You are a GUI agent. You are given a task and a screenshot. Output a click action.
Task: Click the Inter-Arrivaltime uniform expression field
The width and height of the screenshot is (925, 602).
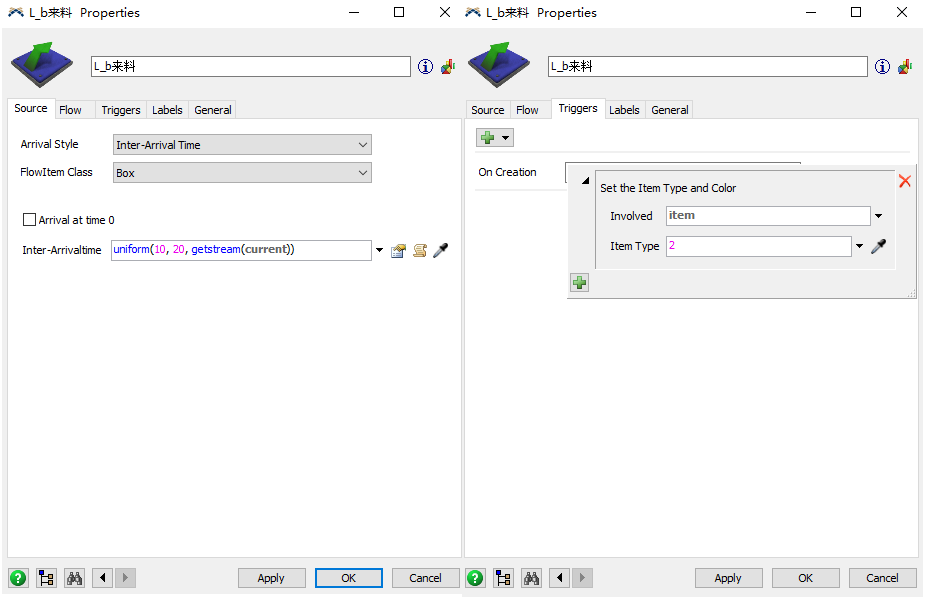(x=241, y=250)
